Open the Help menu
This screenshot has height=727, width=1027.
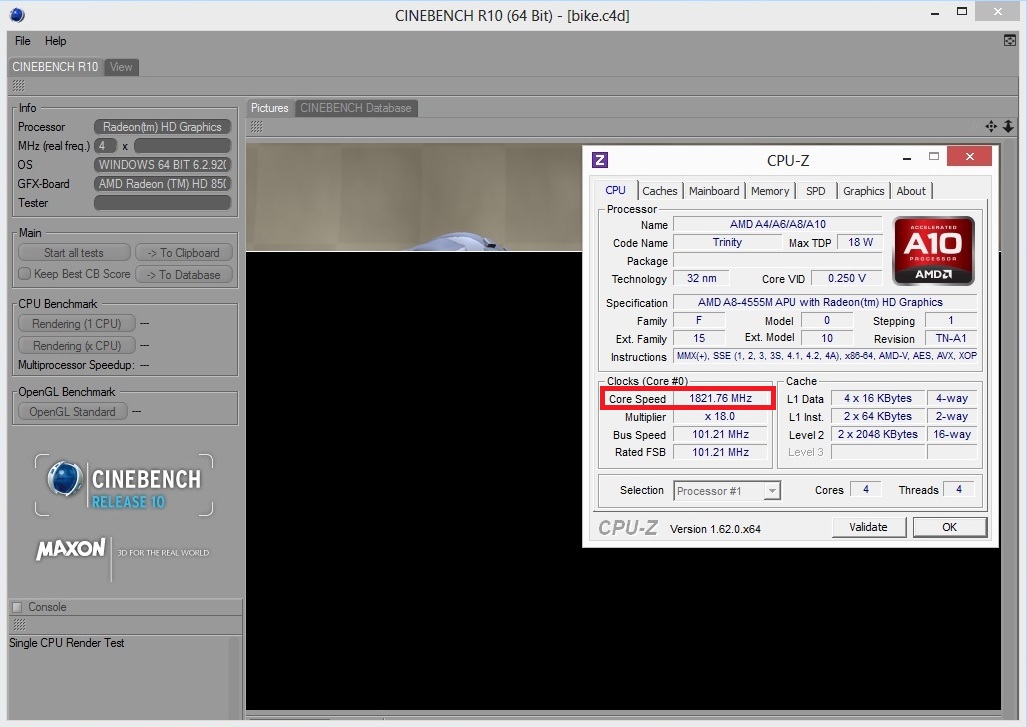pyautogui.click(x=56, y=41)
